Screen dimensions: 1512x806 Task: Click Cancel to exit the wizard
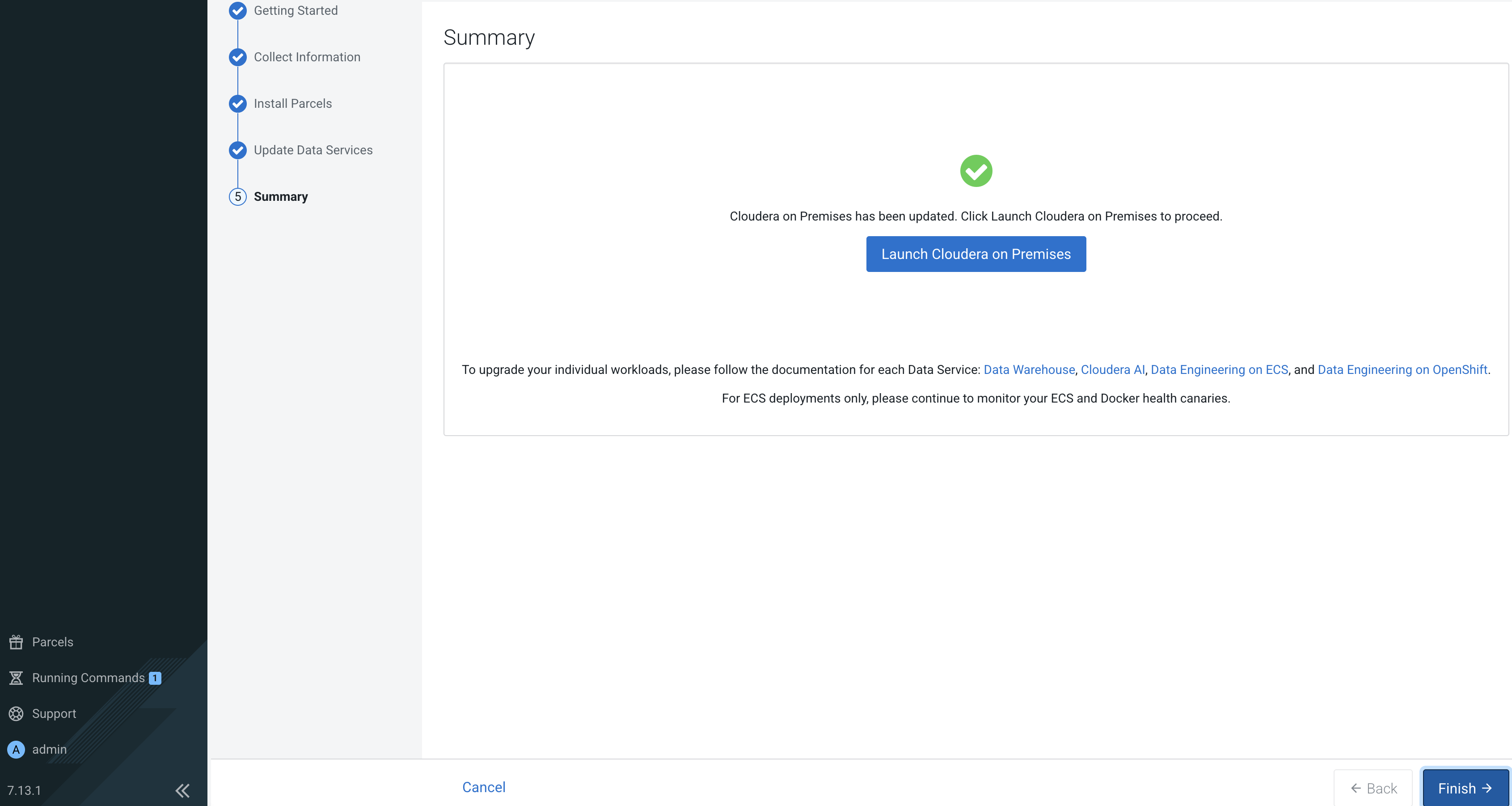(483, 787)
